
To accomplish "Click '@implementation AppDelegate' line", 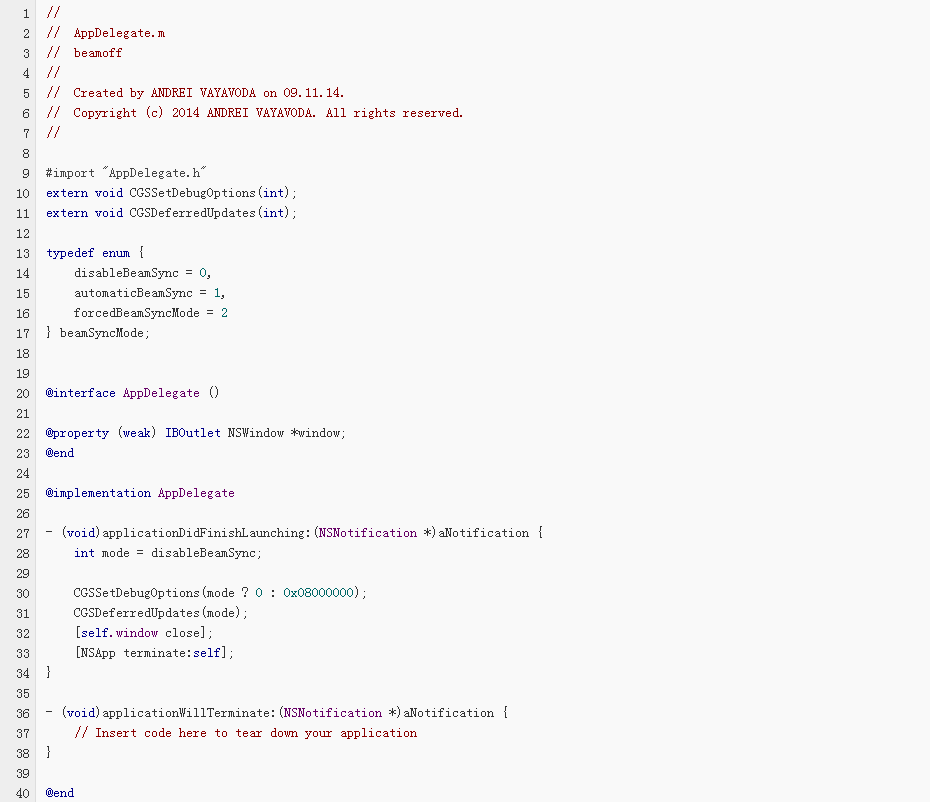I will [x=140, y=493].
